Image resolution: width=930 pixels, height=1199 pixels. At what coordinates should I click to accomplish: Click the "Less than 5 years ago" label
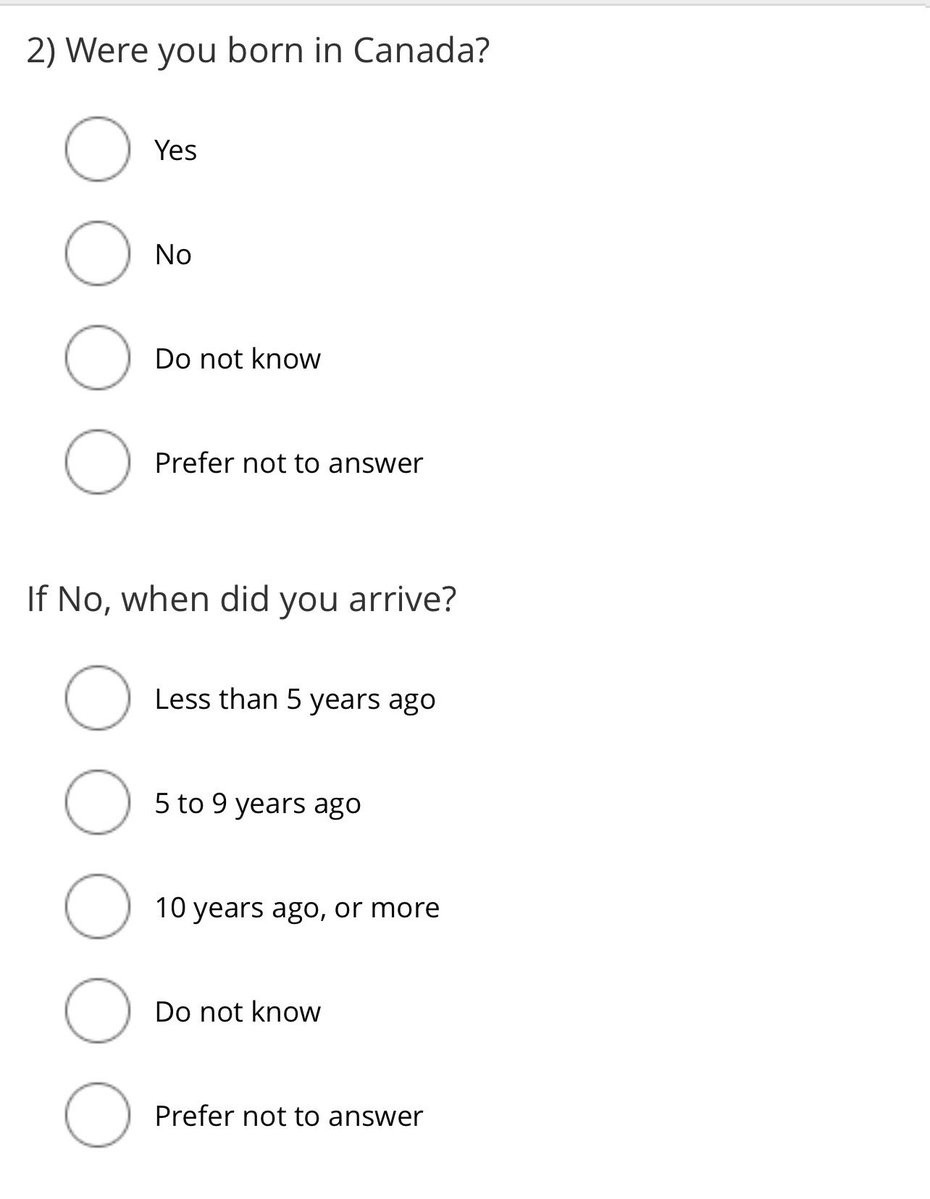pos(295,699)
